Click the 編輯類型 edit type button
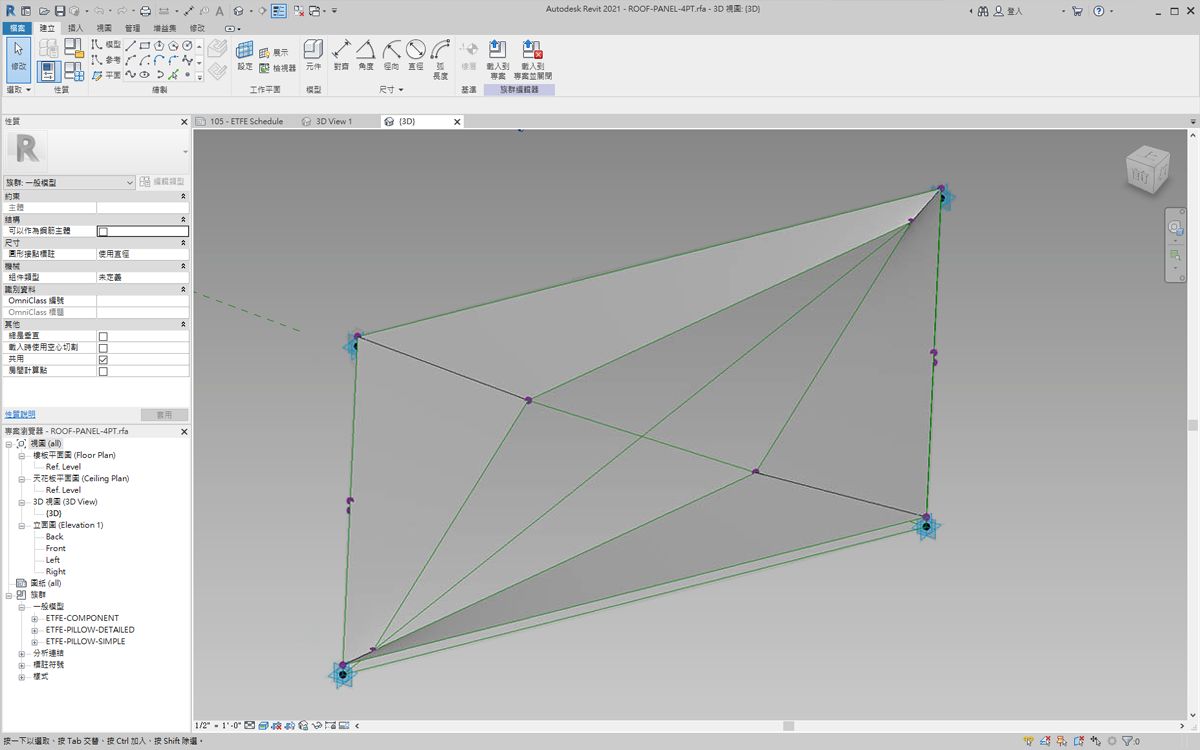 coord(163,182)
